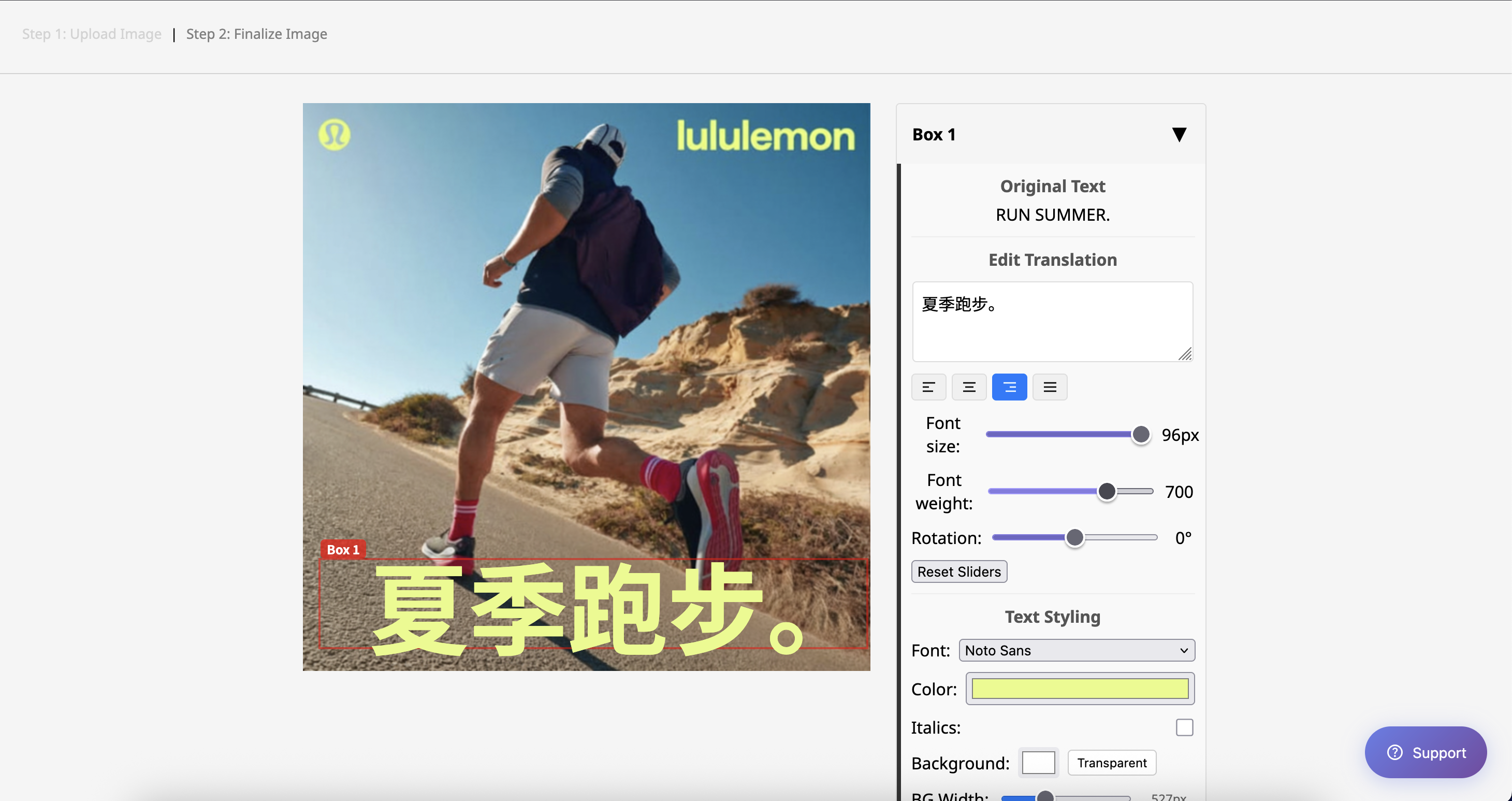Select the Box 1 label on image

343,550
